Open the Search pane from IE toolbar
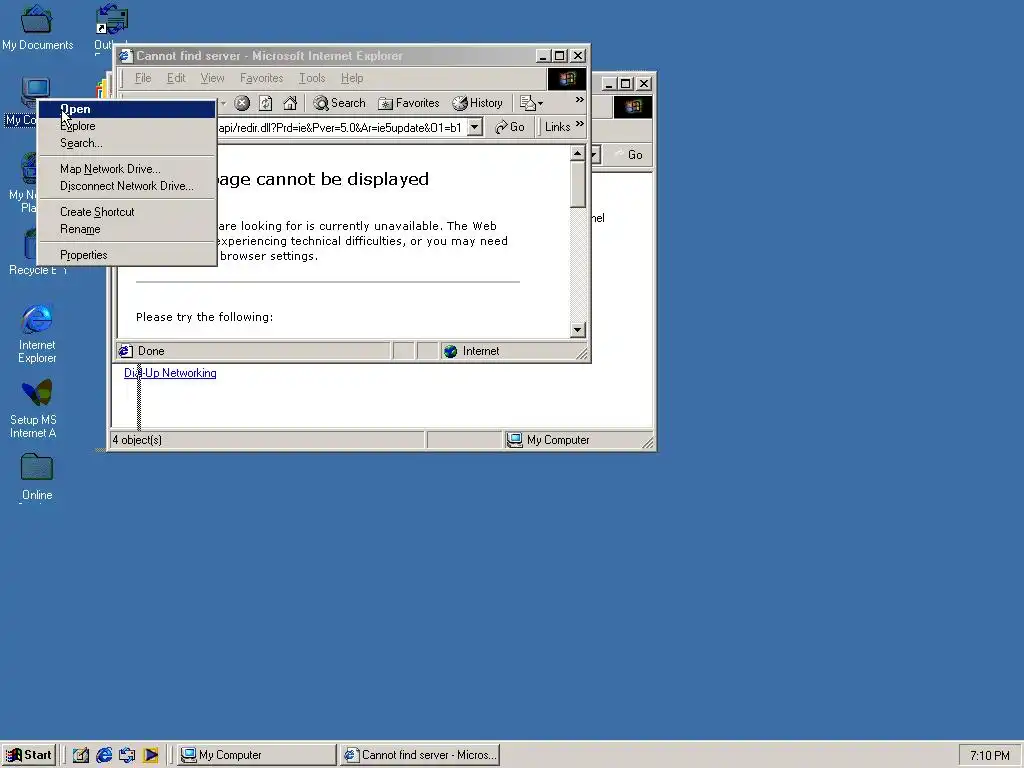The image size is (1024, 768). [339, 103]
